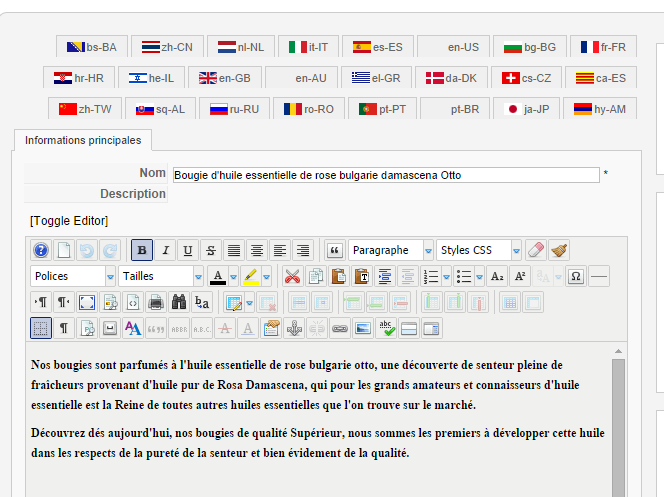Screen dimensions: 664x497
Task: Paste from the clipboard icon
Action: tap(338, 276)
